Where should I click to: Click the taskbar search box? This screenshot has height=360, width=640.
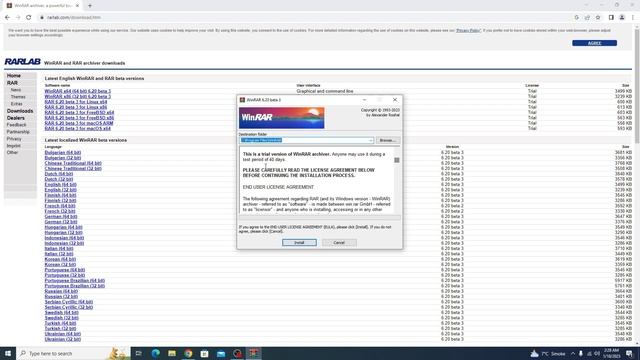(73, 353)
